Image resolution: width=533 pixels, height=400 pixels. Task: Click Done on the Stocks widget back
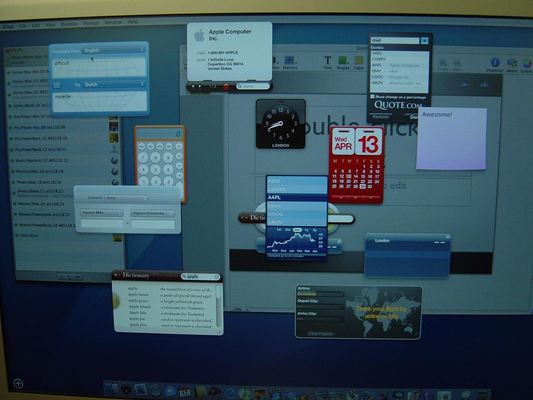(x=414, y=117)
